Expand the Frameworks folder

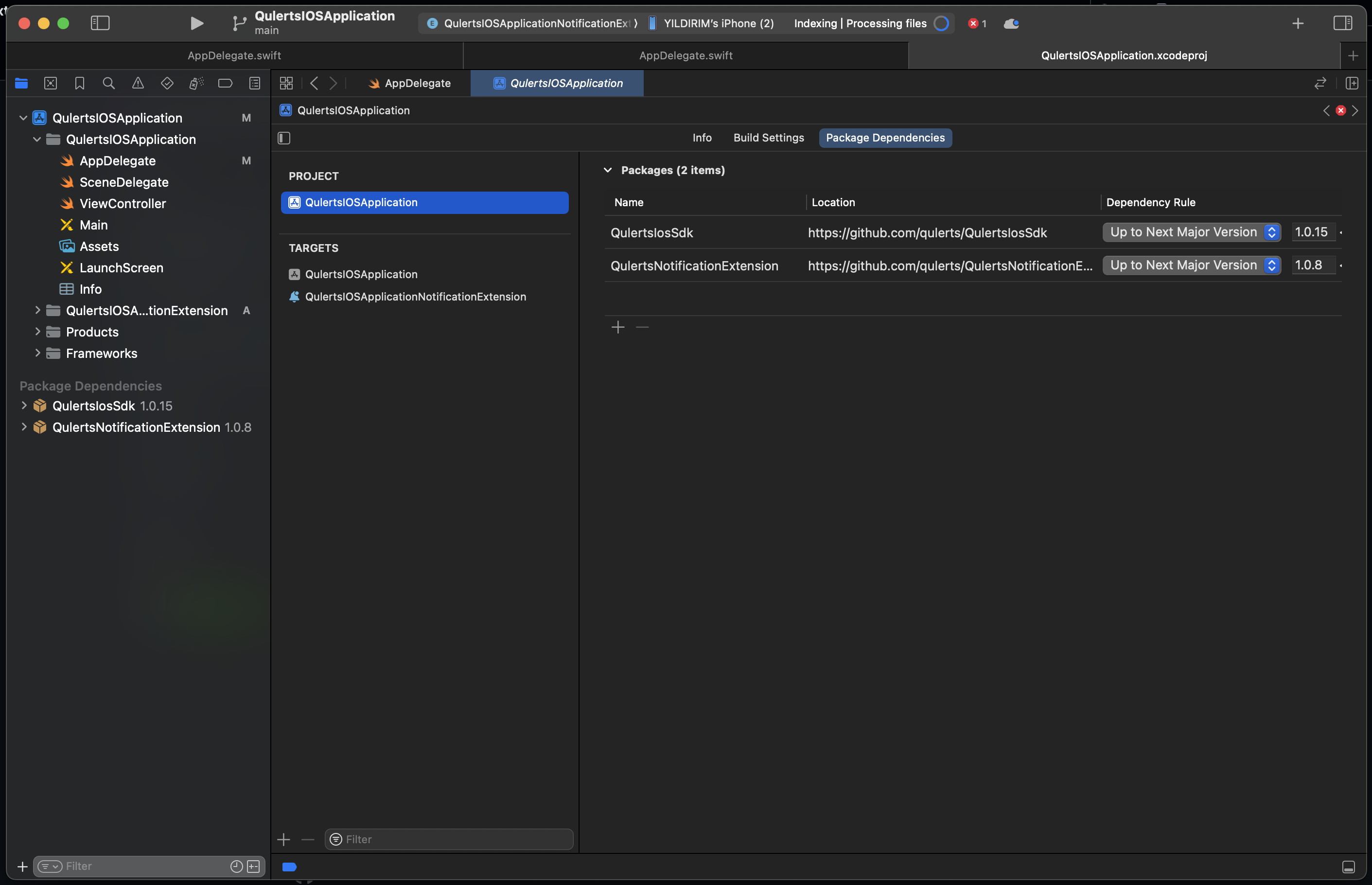pos(37,353)
